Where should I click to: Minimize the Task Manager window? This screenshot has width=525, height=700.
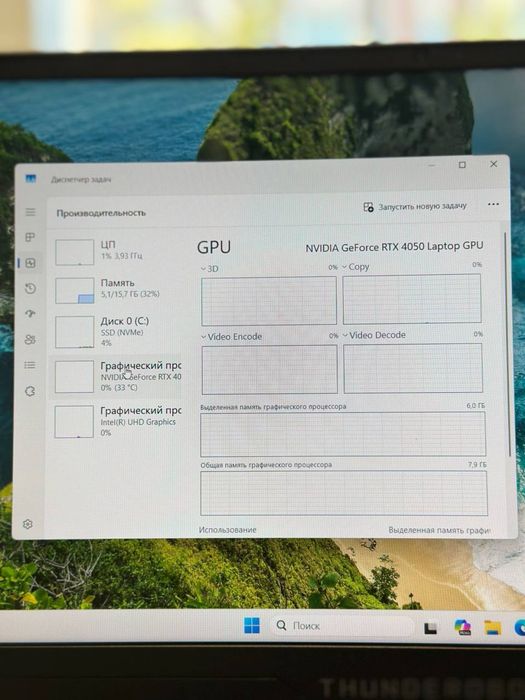click(432, 165)
